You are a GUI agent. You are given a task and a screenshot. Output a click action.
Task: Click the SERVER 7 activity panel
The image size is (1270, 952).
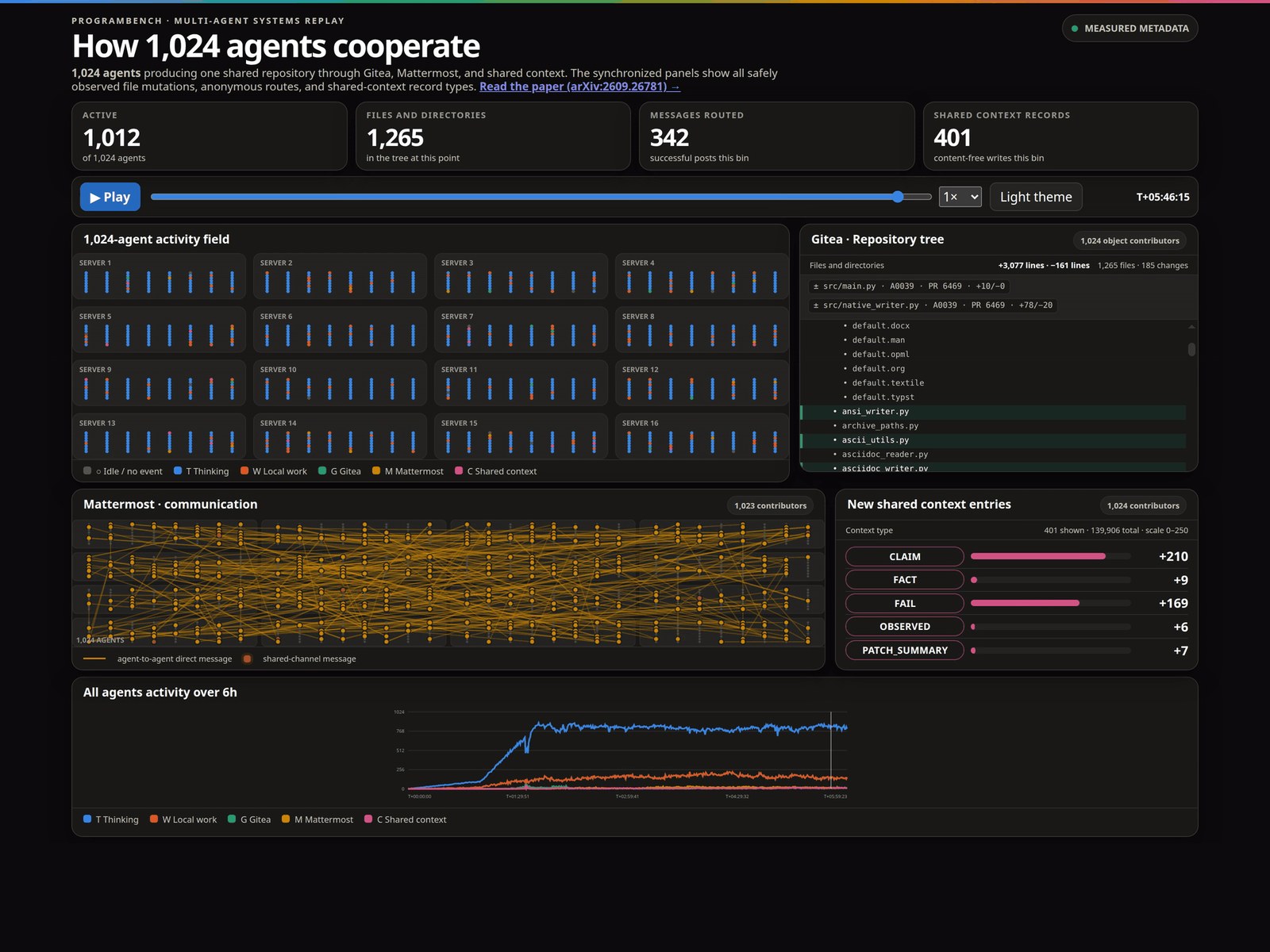pos(521,329)
